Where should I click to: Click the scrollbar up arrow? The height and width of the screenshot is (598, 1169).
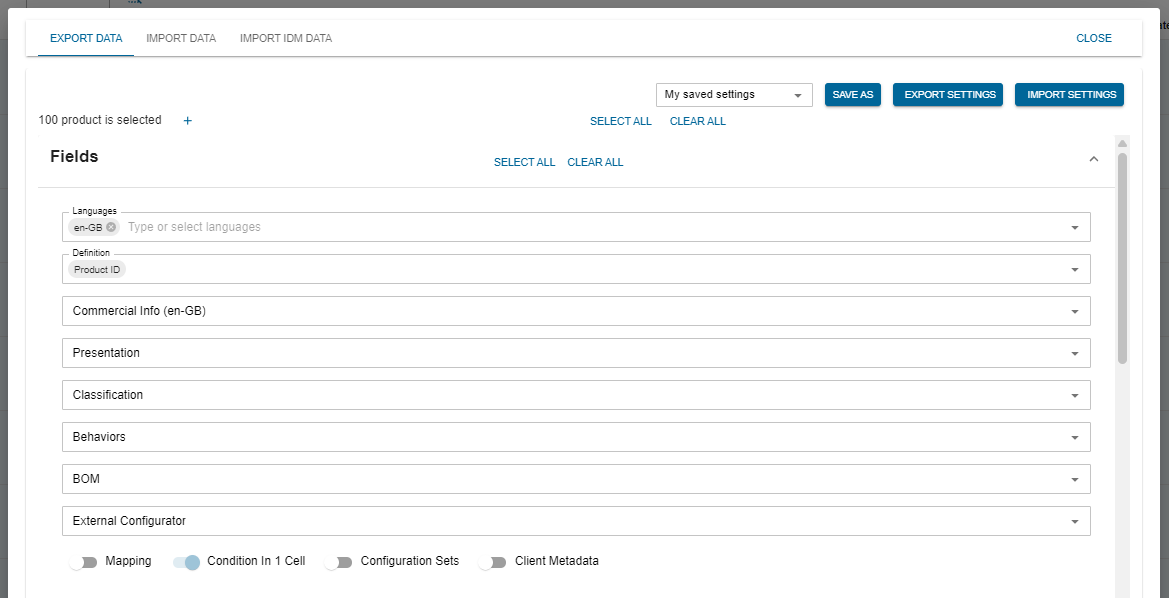[1122, 142]
